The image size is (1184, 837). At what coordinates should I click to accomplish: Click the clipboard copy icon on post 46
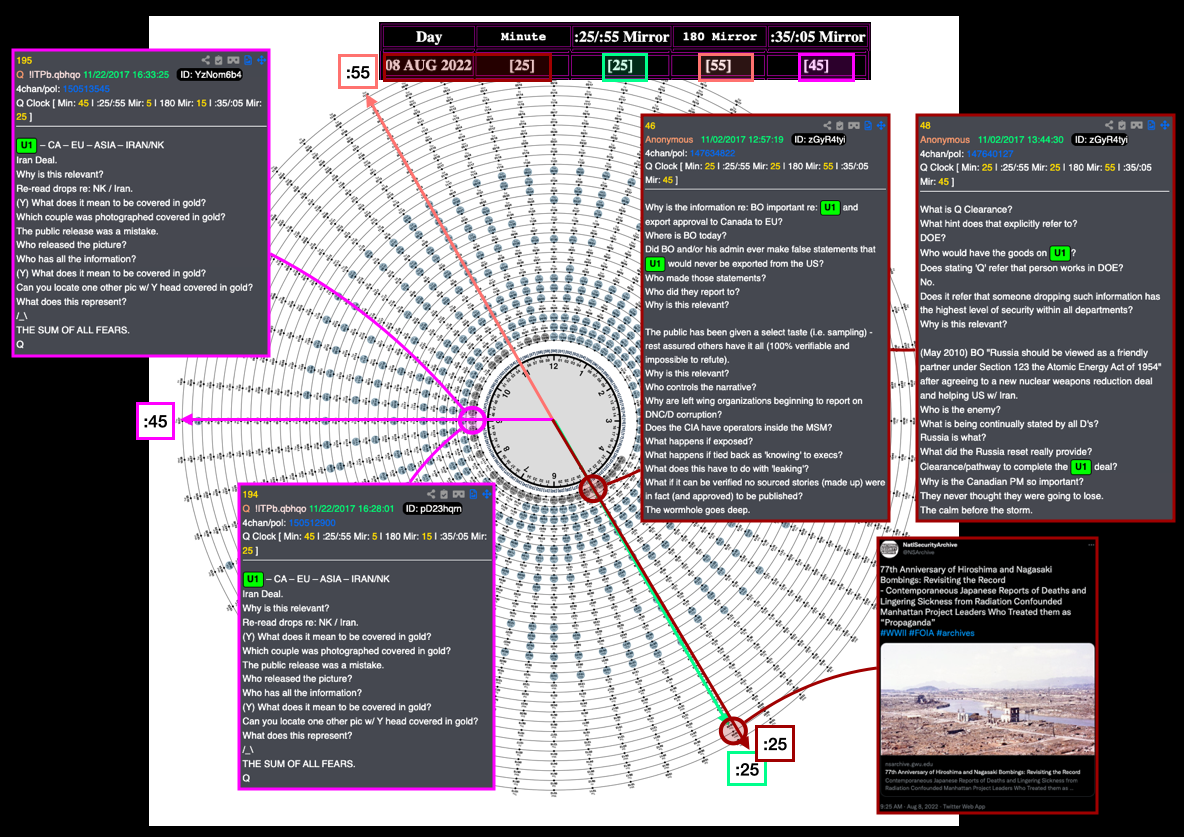coord(840,125)
